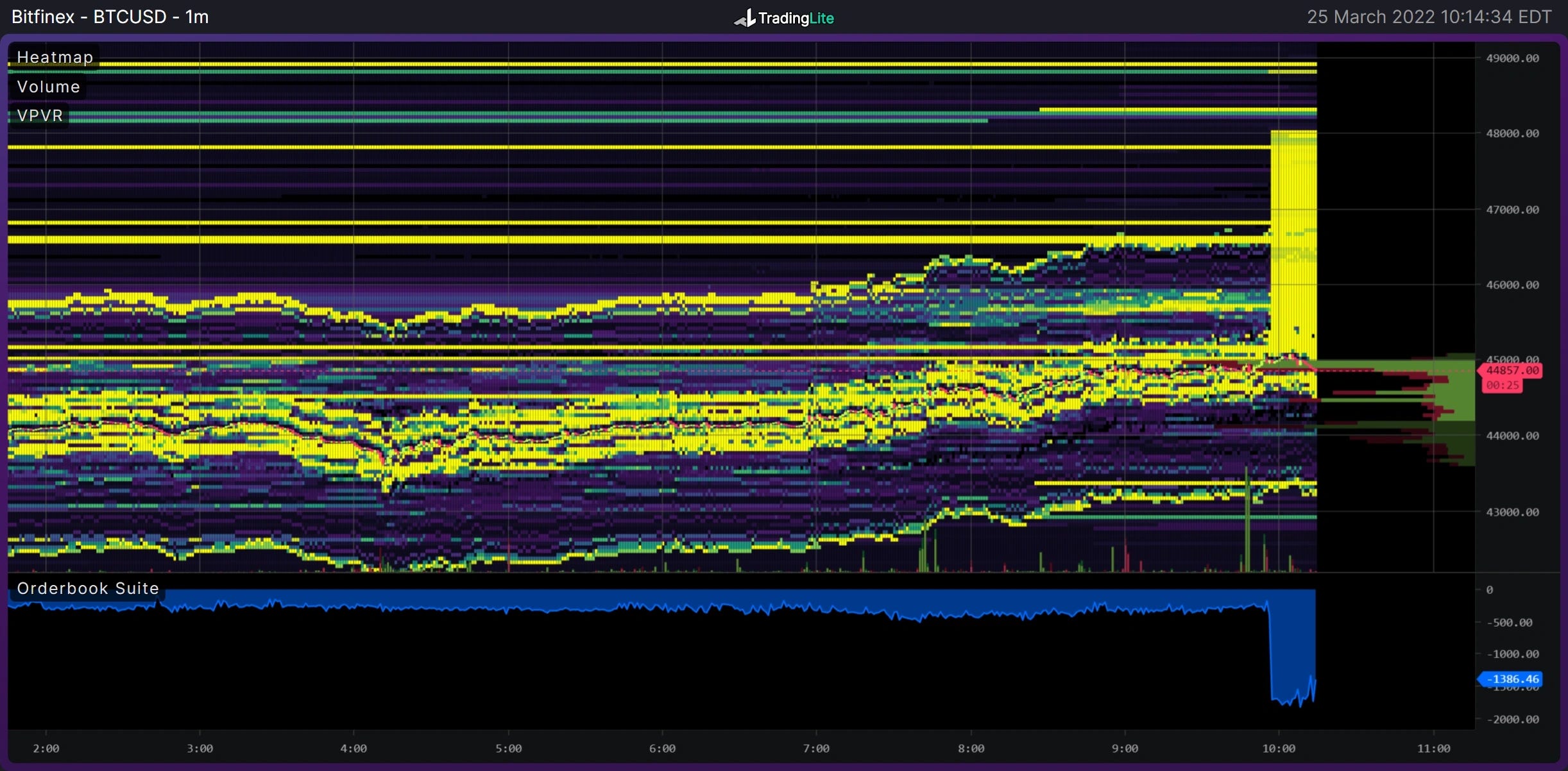Click the 11:00 time axis label
The image size is (1568, 771).
coord(1433,749)
